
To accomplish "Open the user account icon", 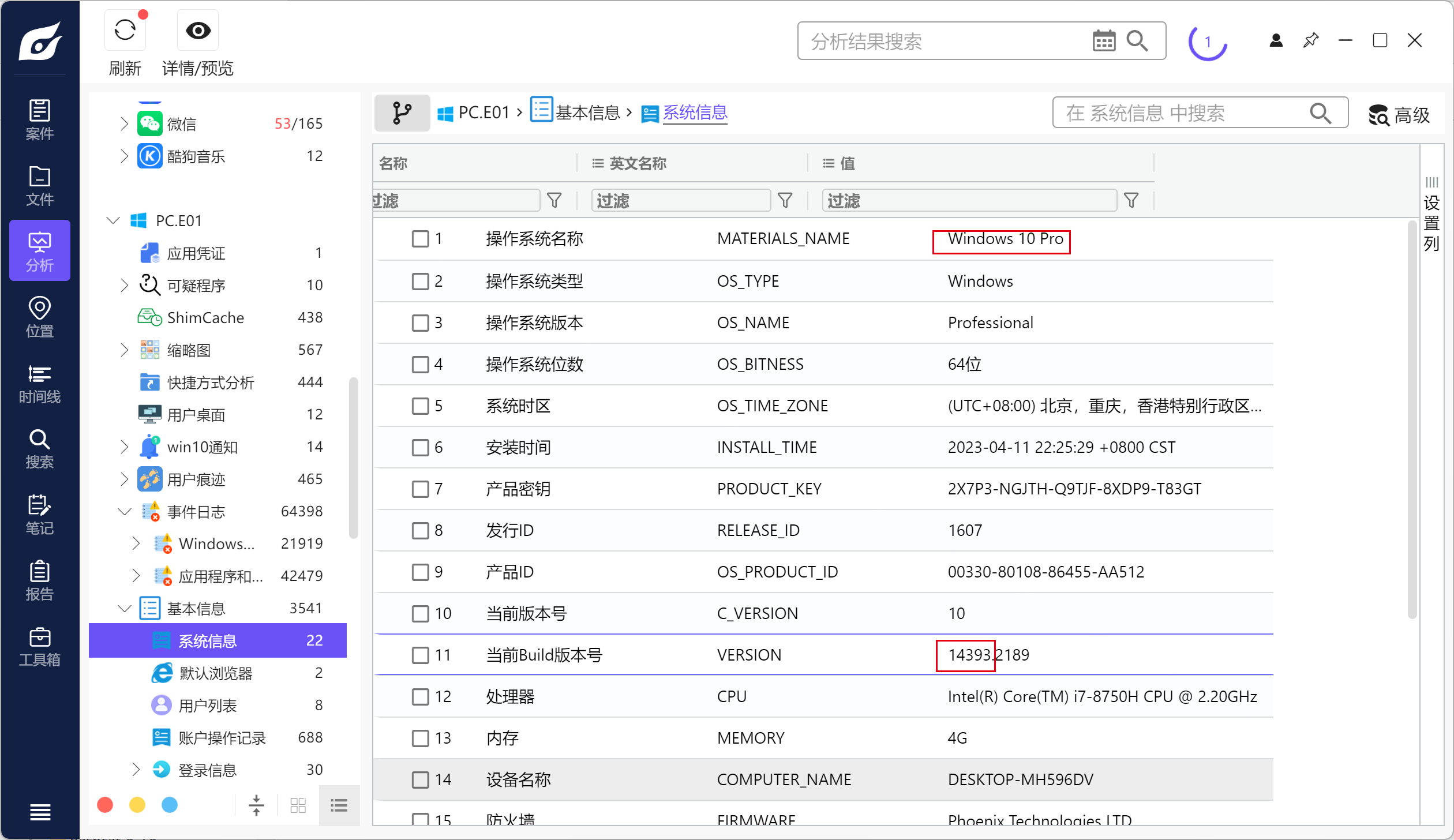I will (x=1276, y=40).
